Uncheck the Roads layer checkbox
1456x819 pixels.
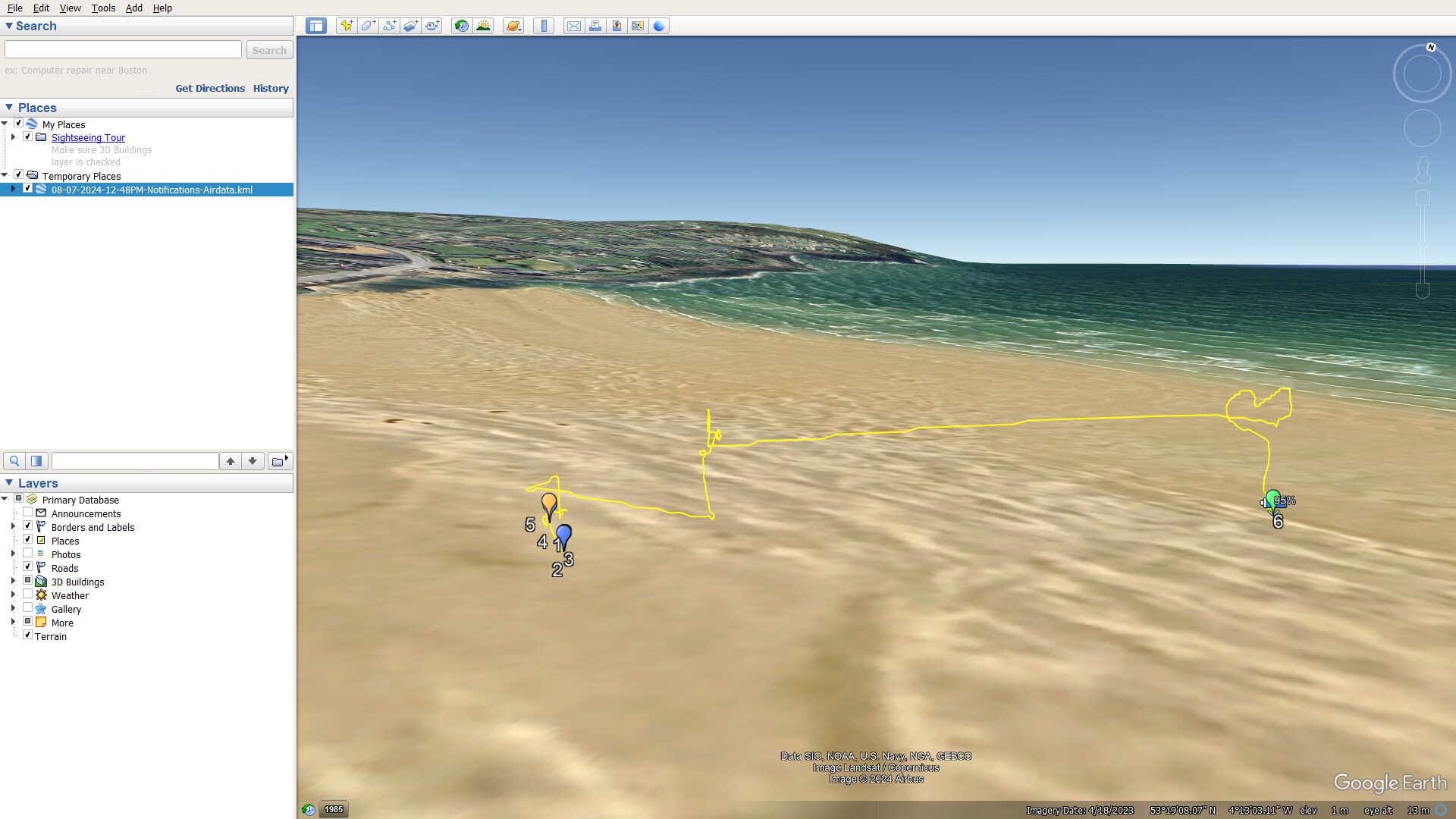pyautogui.click(x=28, y=566)
